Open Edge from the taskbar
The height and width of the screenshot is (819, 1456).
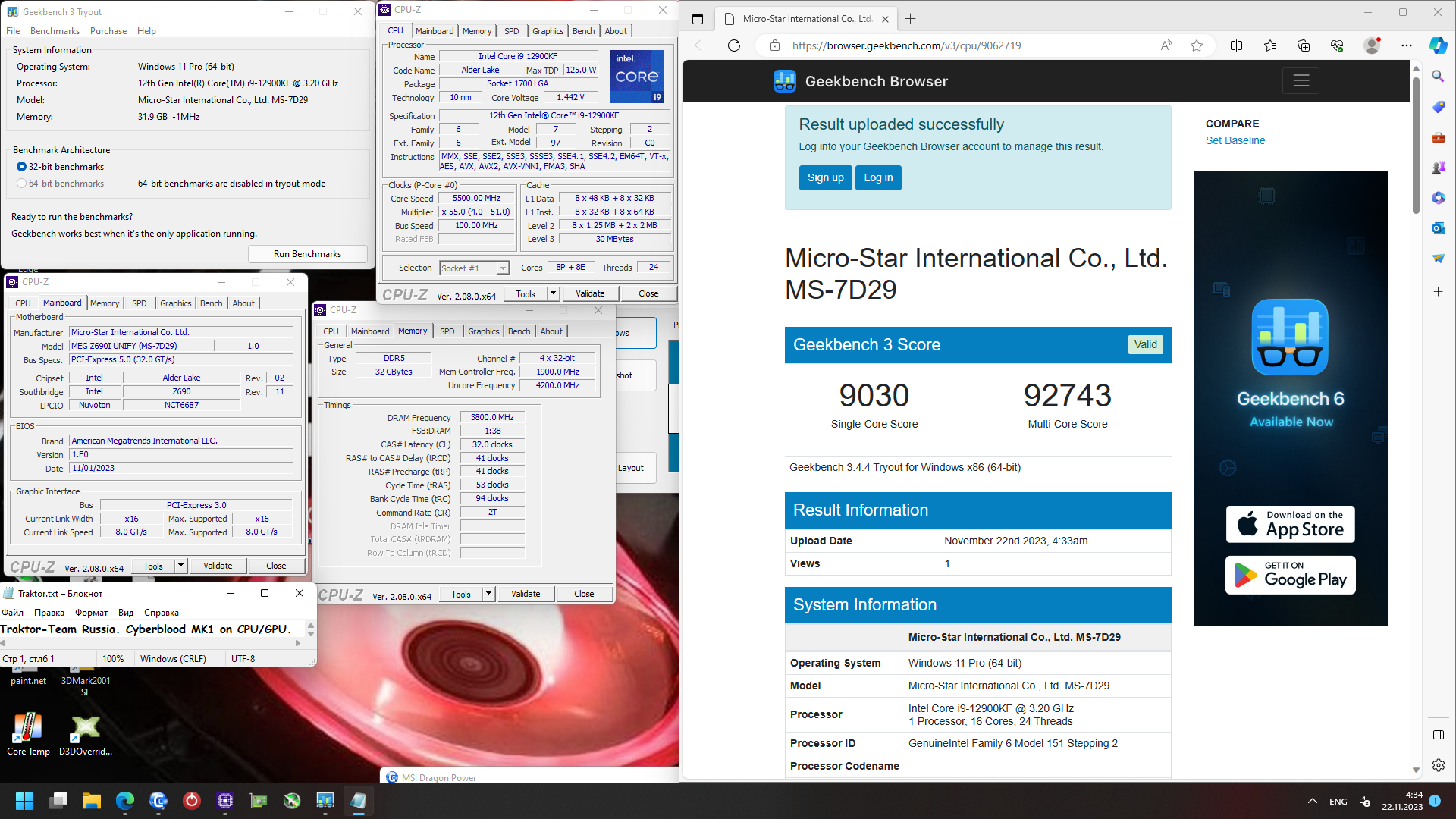click(x=125, y=801)
